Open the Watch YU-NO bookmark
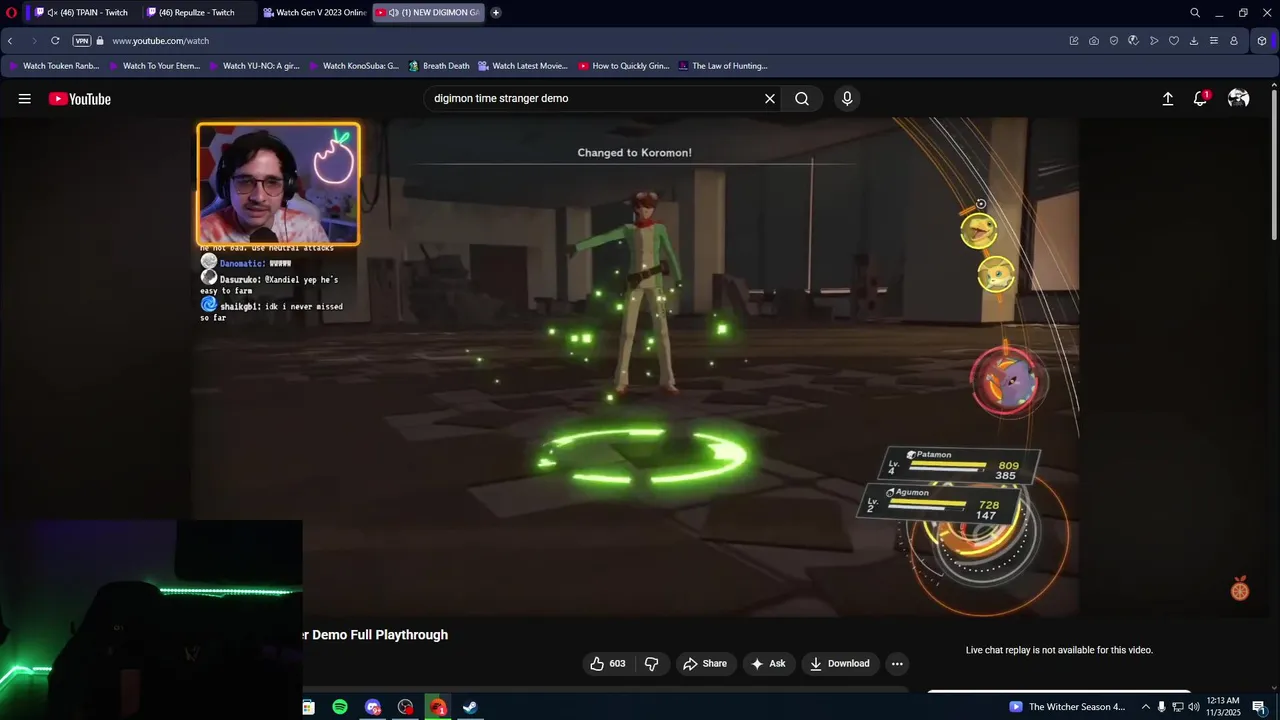 [x=254, y=66]
